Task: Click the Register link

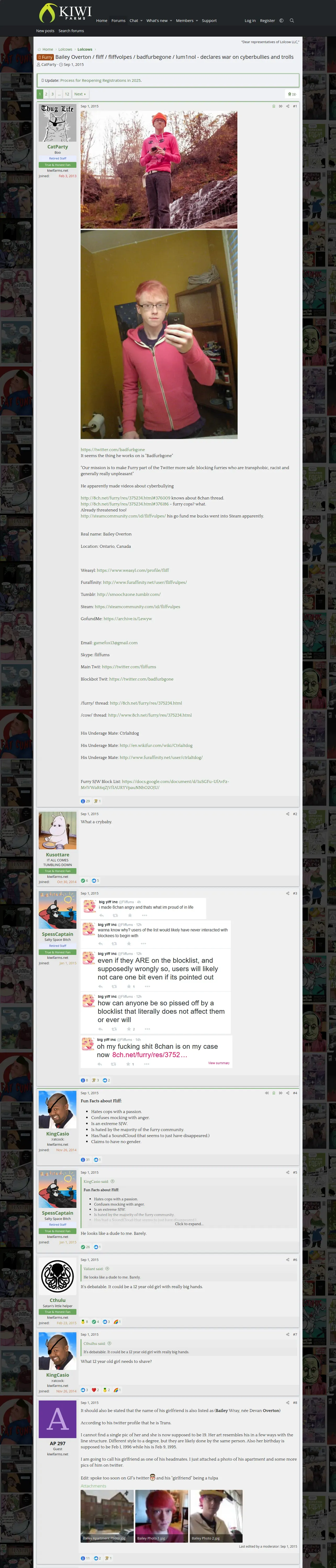Action: 268,21
